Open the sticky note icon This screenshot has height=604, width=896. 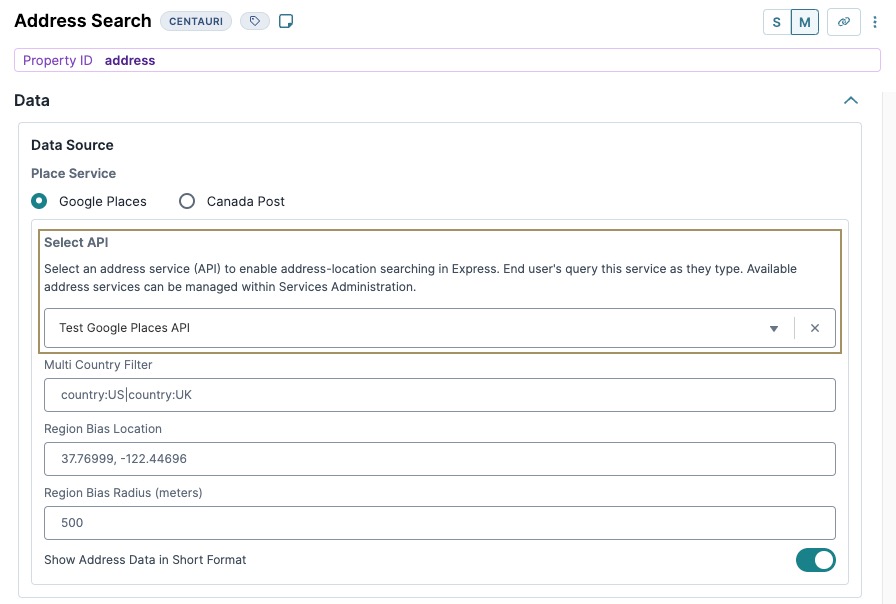(x=286, y=21)
